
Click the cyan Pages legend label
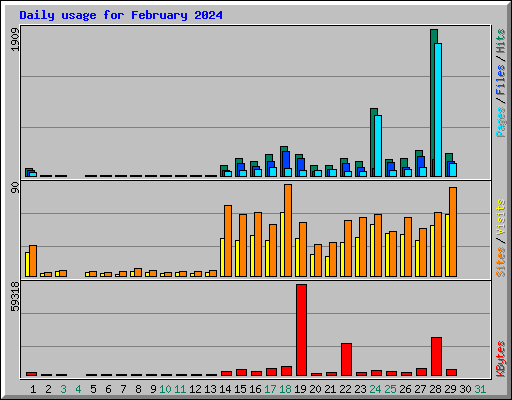coord(500,122)
